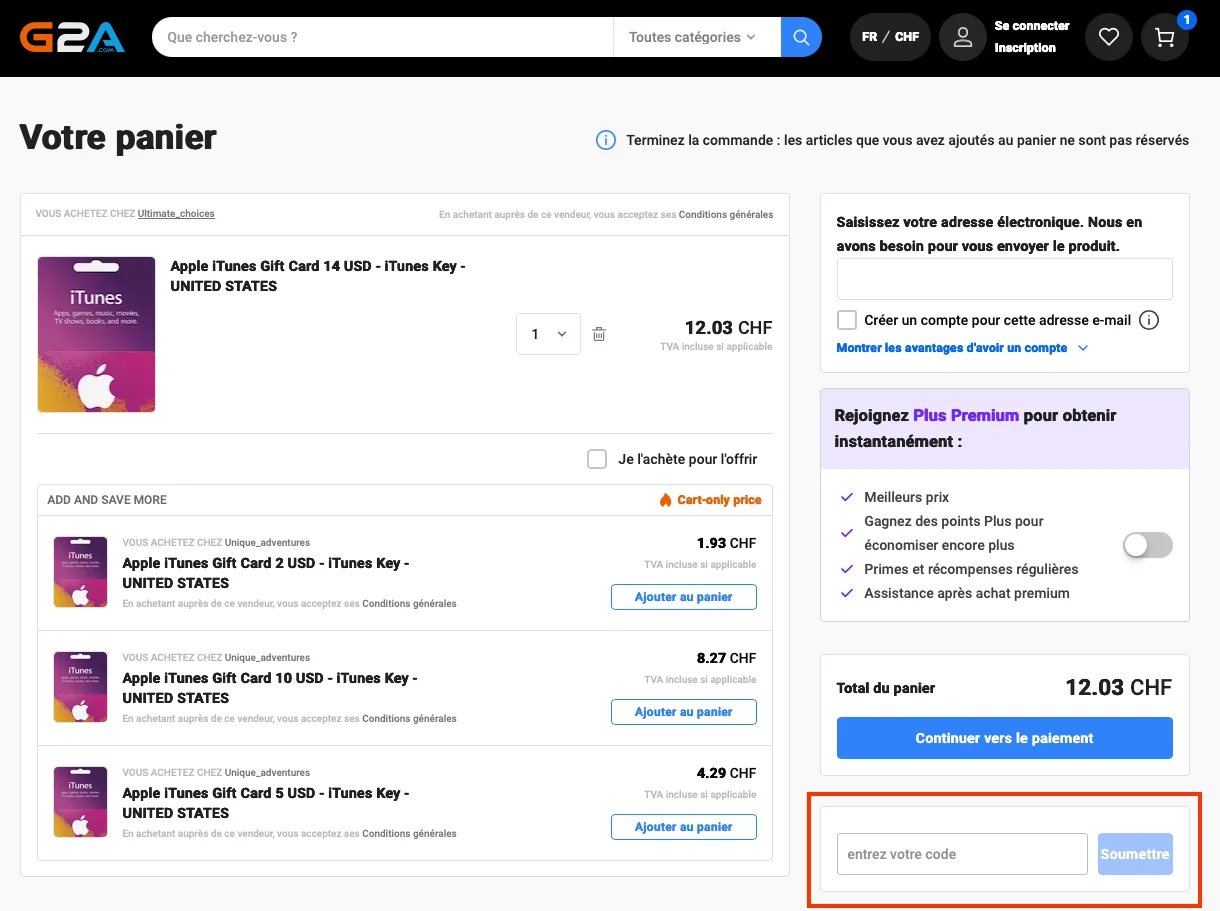Viewport: 1220px width, 911px height.
Task: Click the G2A logo
Action: point(72,37)
